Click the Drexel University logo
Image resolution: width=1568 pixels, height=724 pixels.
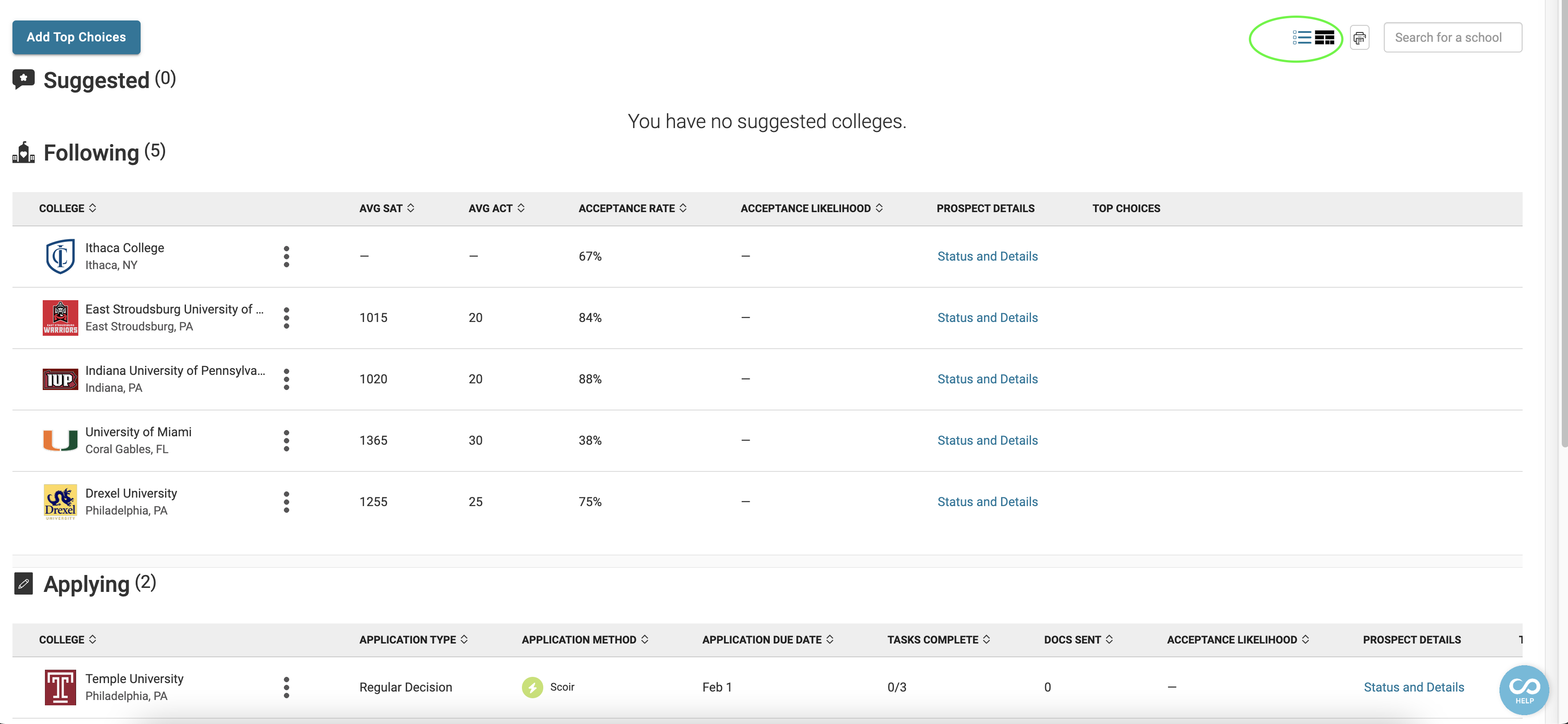[x=60, y=503]
